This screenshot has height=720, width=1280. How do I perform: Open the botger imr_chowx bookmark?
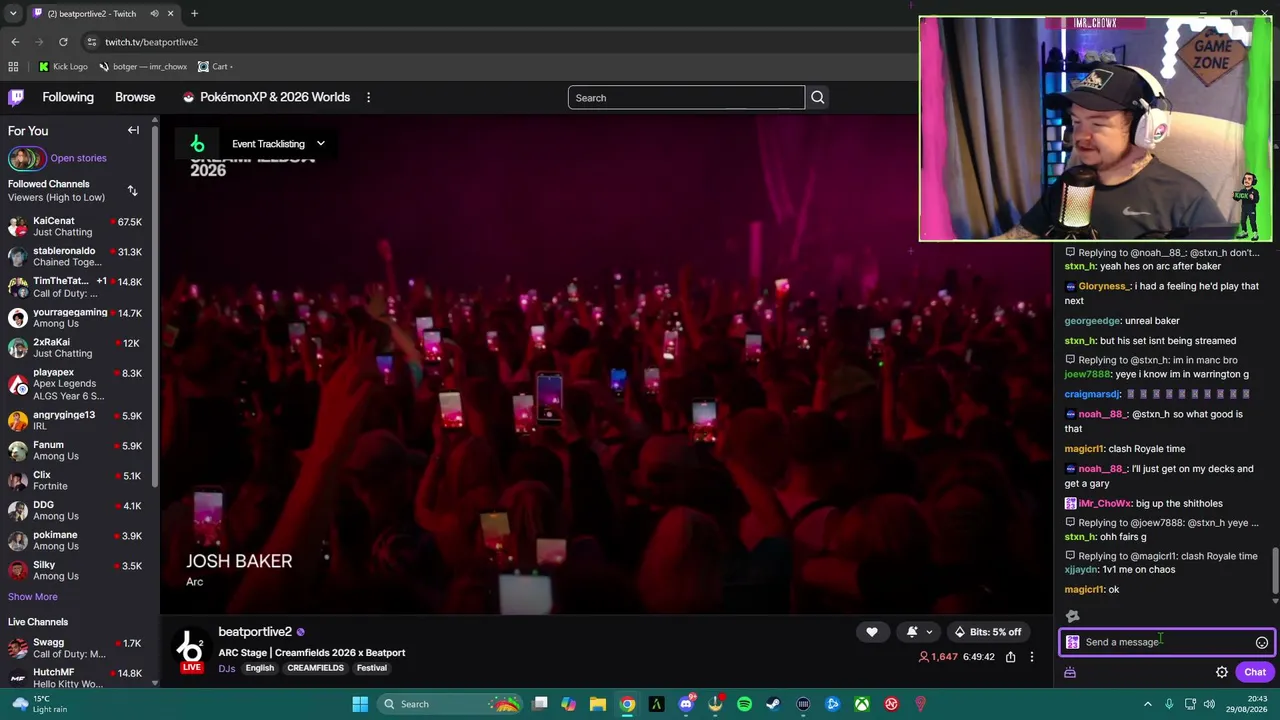[143, 66]
